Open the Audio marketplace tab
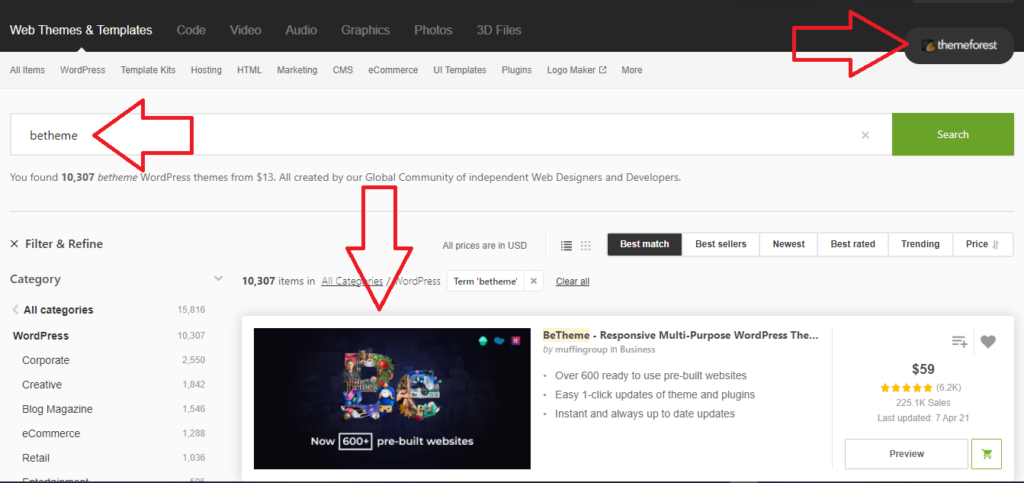Image resolution: width=1024 pixels, height=483 pixels. tap(301, 30)
